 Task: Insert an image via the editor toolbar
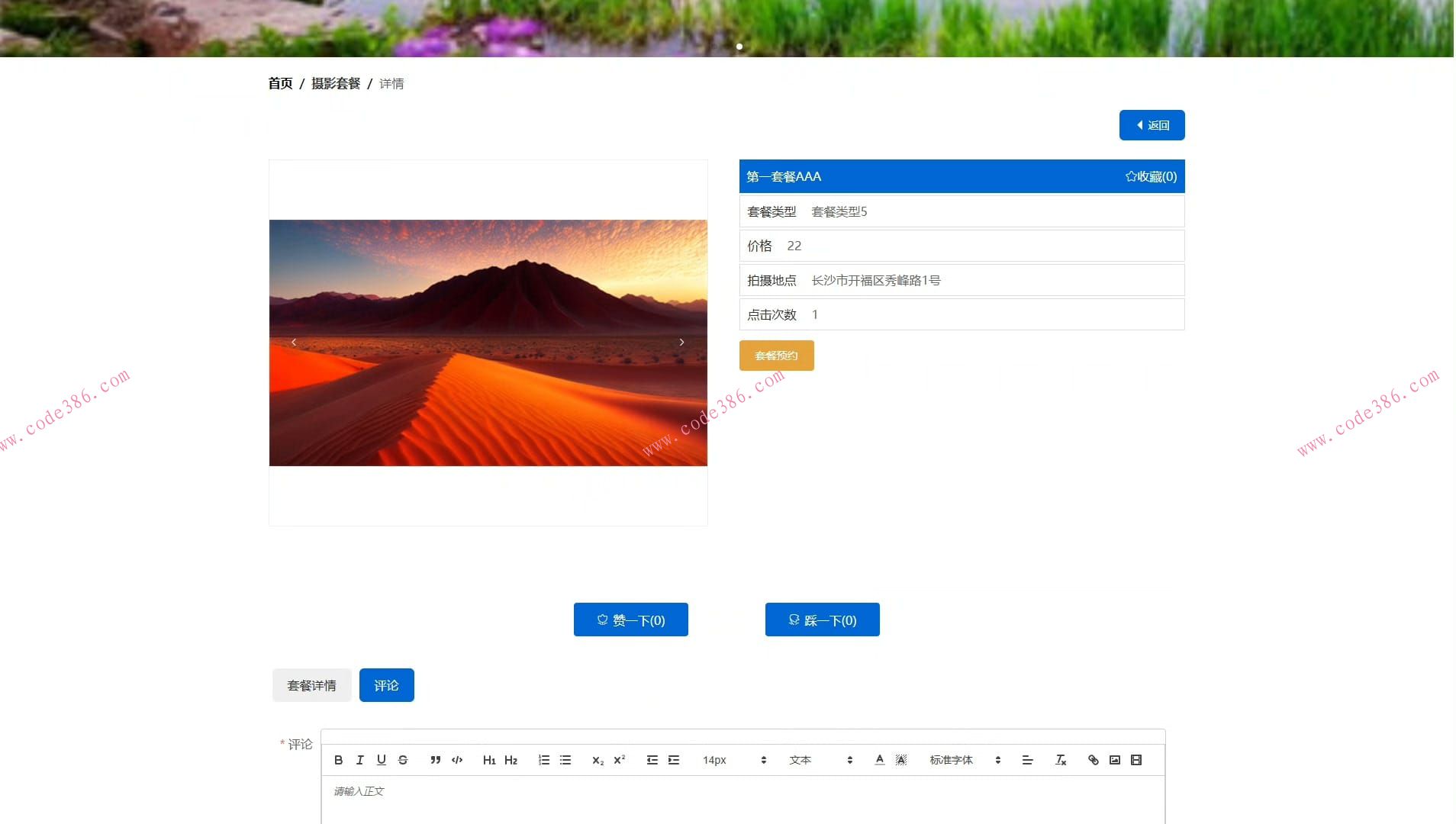[x=1114, y=759]
